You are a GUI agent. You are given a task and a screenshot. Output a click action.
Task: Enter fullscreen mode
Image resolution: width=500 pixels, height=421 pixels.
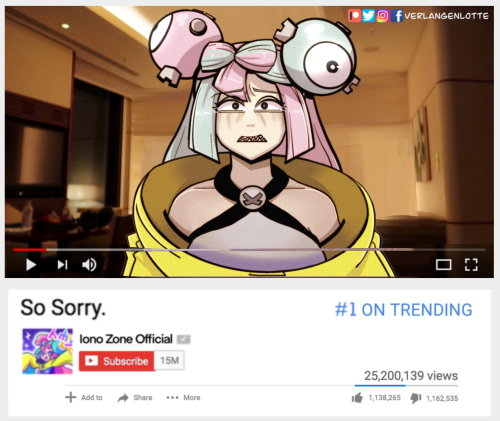471,265
